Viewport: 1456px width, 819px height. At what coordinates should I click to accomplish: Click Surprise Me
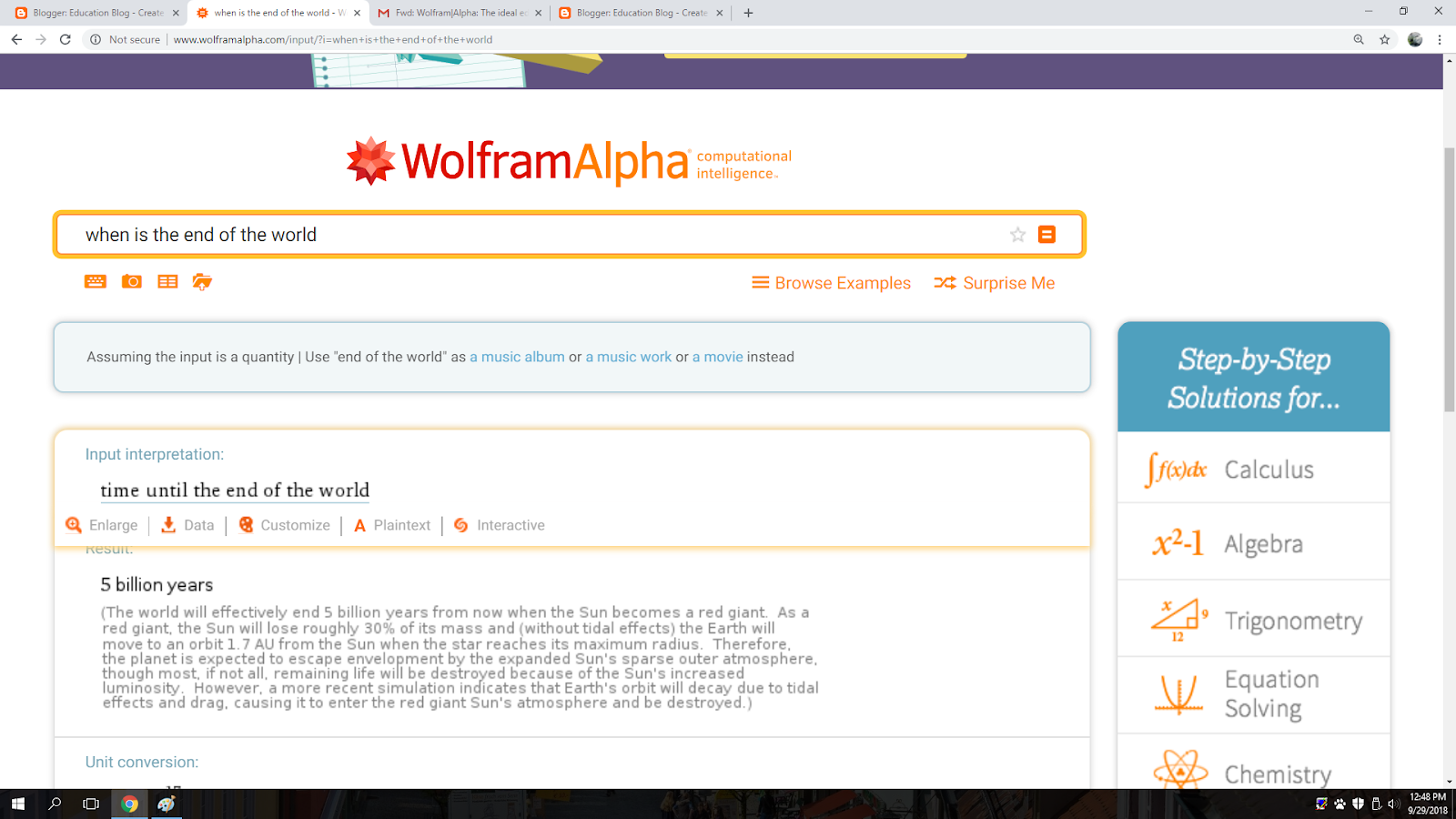(x=995, y=283)
